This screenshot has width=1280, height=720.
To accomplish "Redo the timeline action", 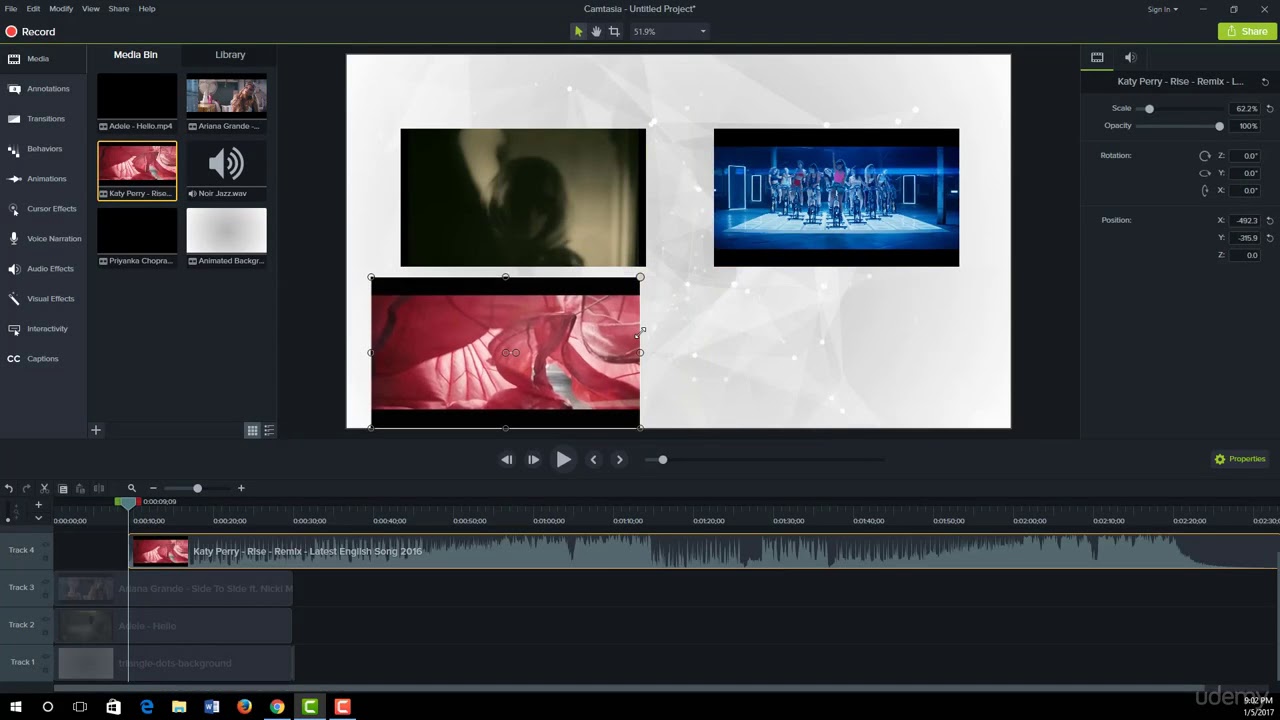I will [x=26, y=488].
